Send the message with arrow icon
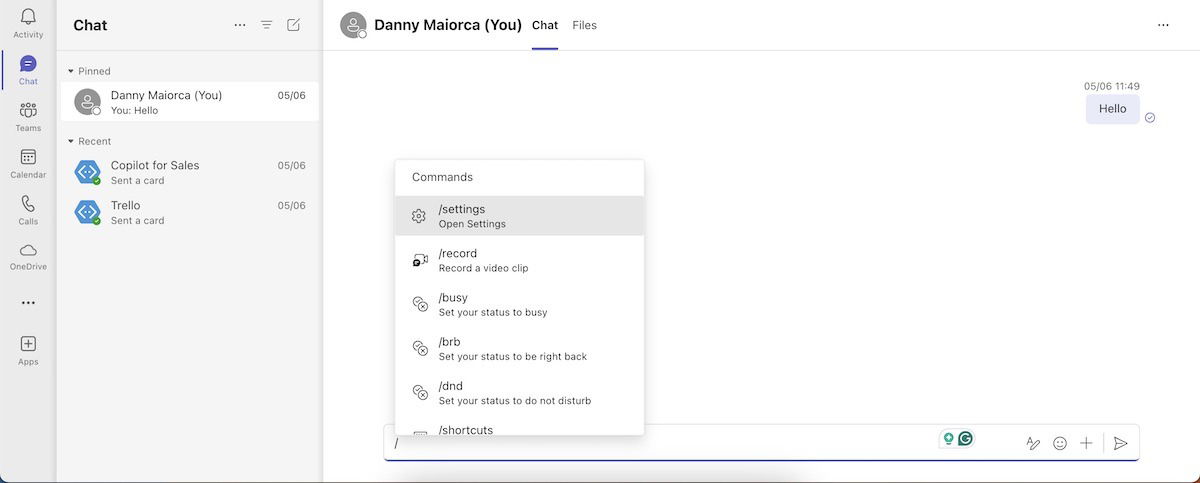 click(x=1121, y=443)
